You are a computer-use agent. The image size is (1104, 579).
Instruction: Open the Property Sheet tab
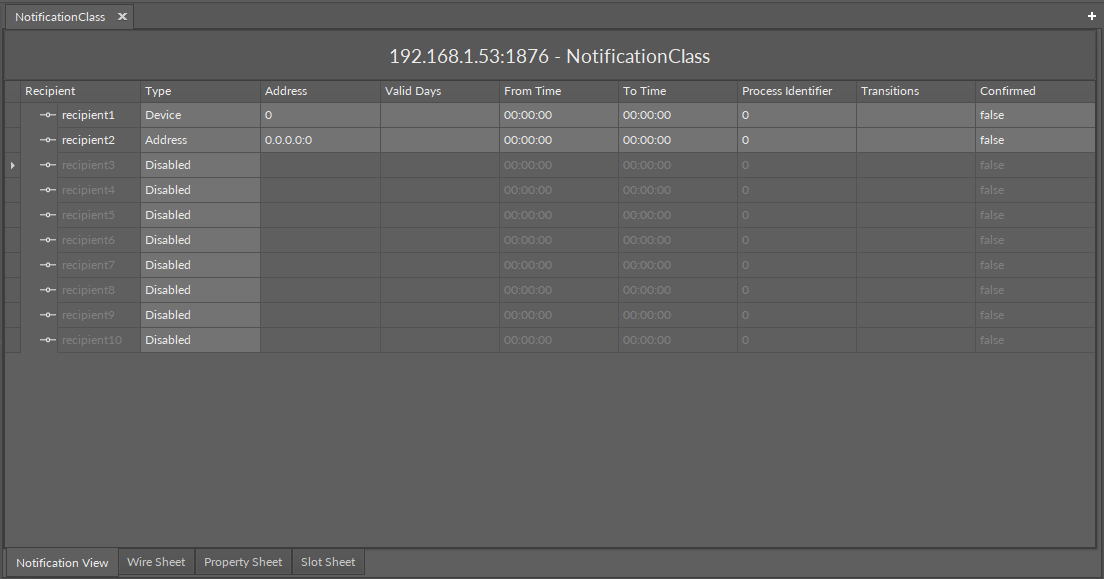(x=243, y=562)
